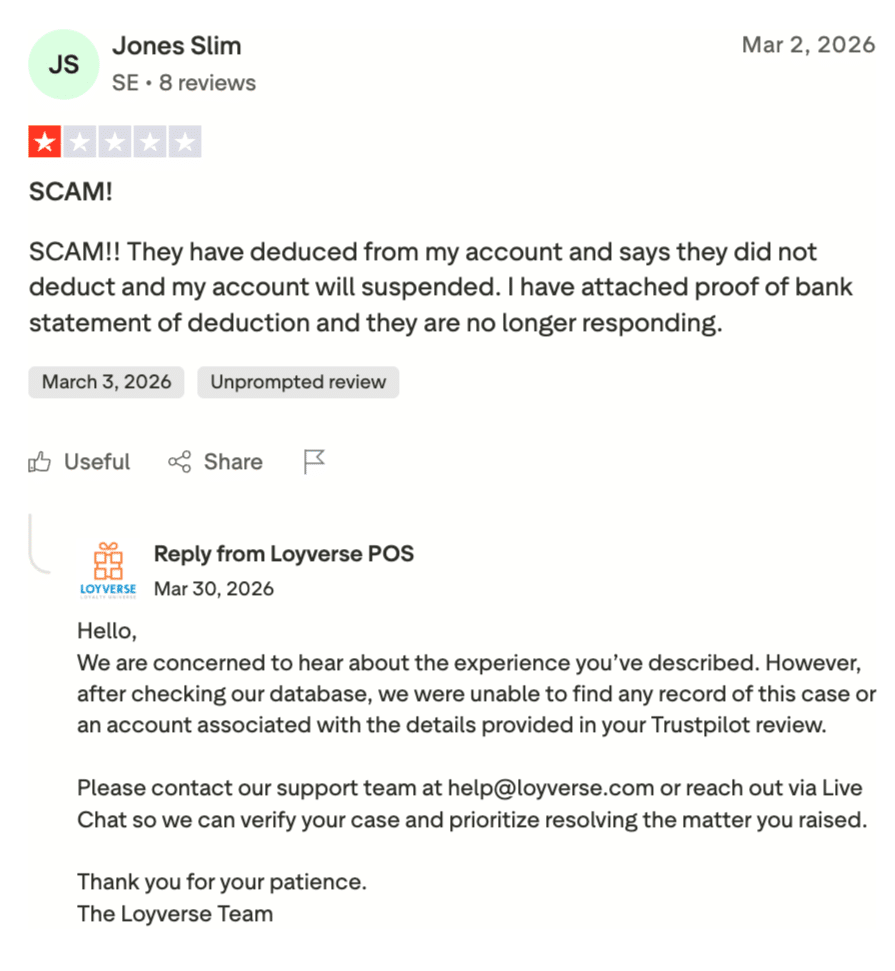This screenshot has width=895, height=971.
Task: Click the help@loyverse.com email address
Action: click(550, 787)
